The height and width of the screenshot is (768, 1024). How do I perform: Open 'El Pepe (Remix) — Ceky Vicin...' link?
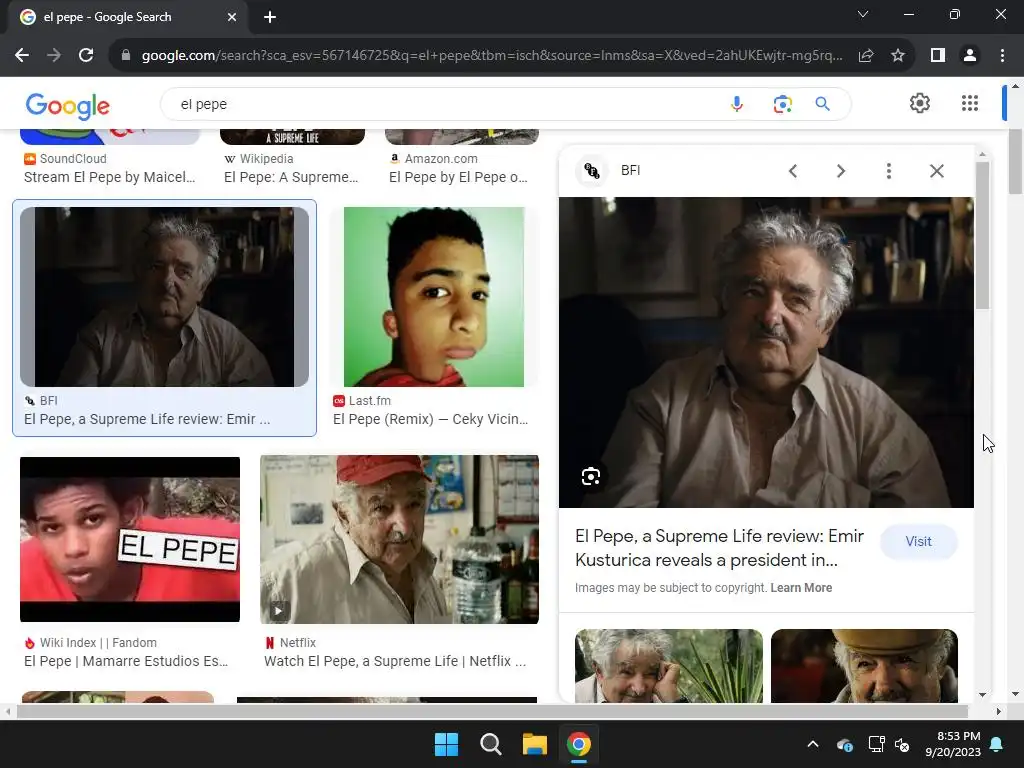pos(430,419)
